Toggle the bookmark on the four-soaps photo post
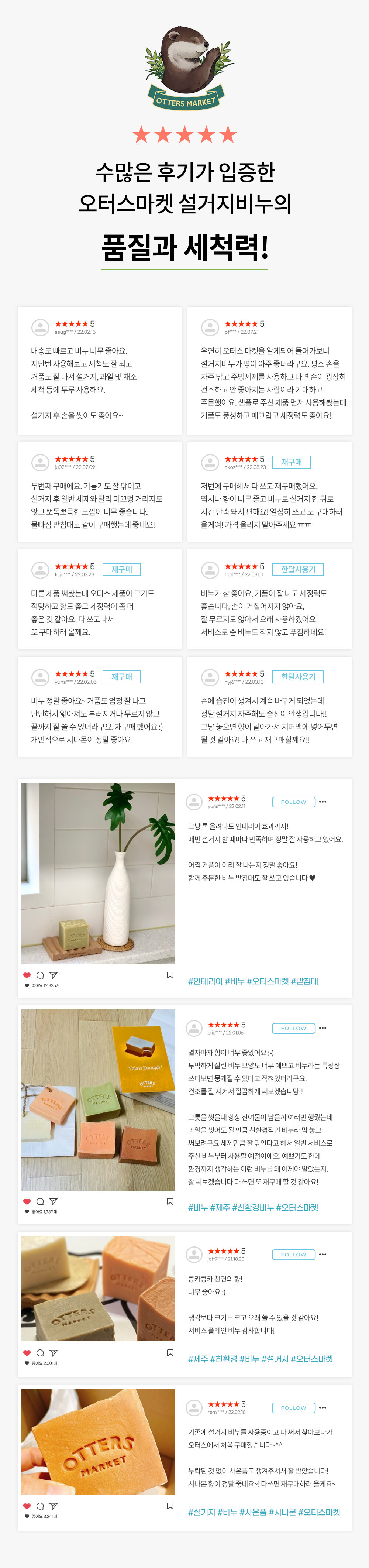The width and height of the screenshot is (369, 1568). click(170, 1201)
